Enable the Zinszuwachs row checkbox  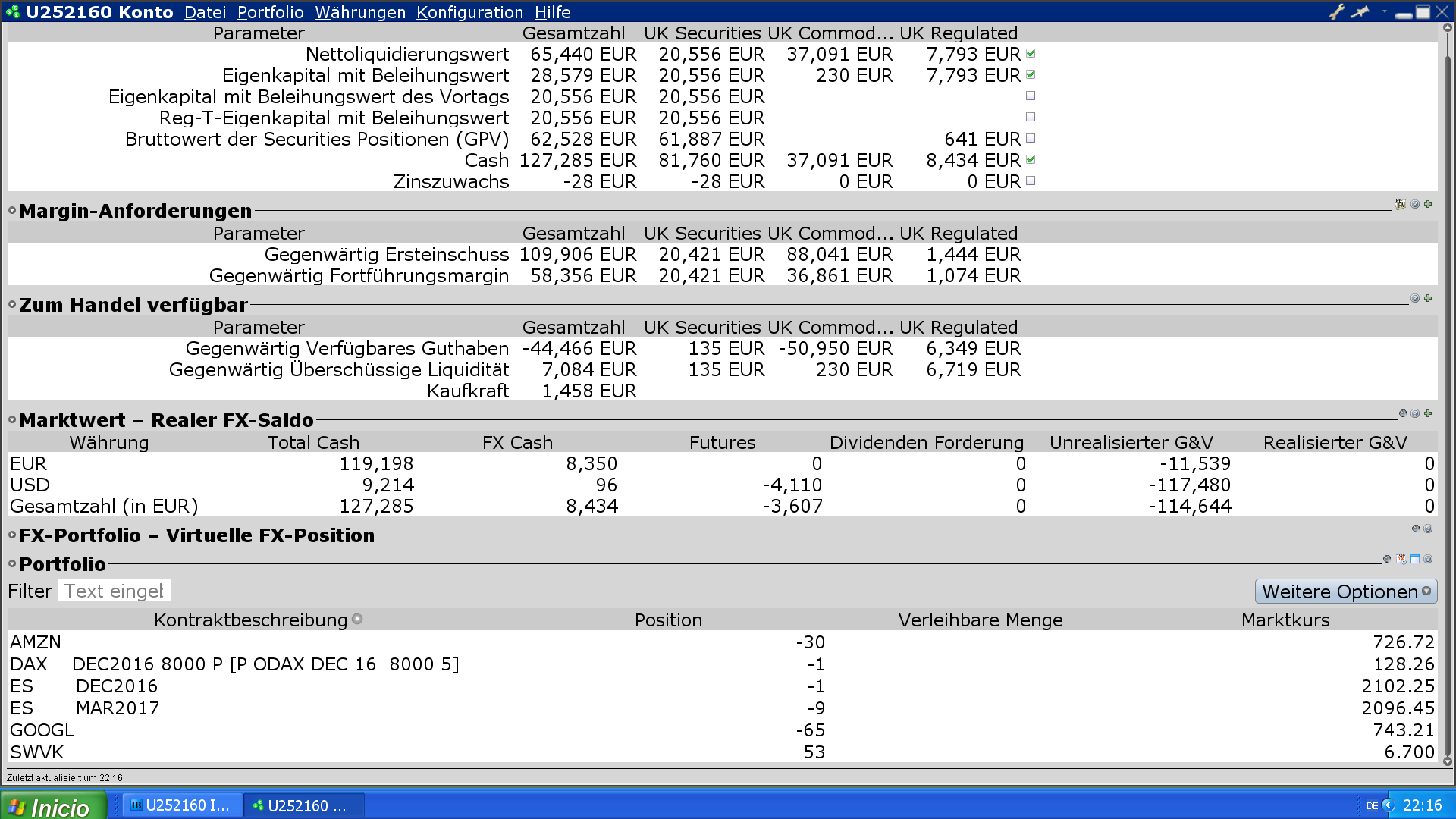(x=1031, y=181)
